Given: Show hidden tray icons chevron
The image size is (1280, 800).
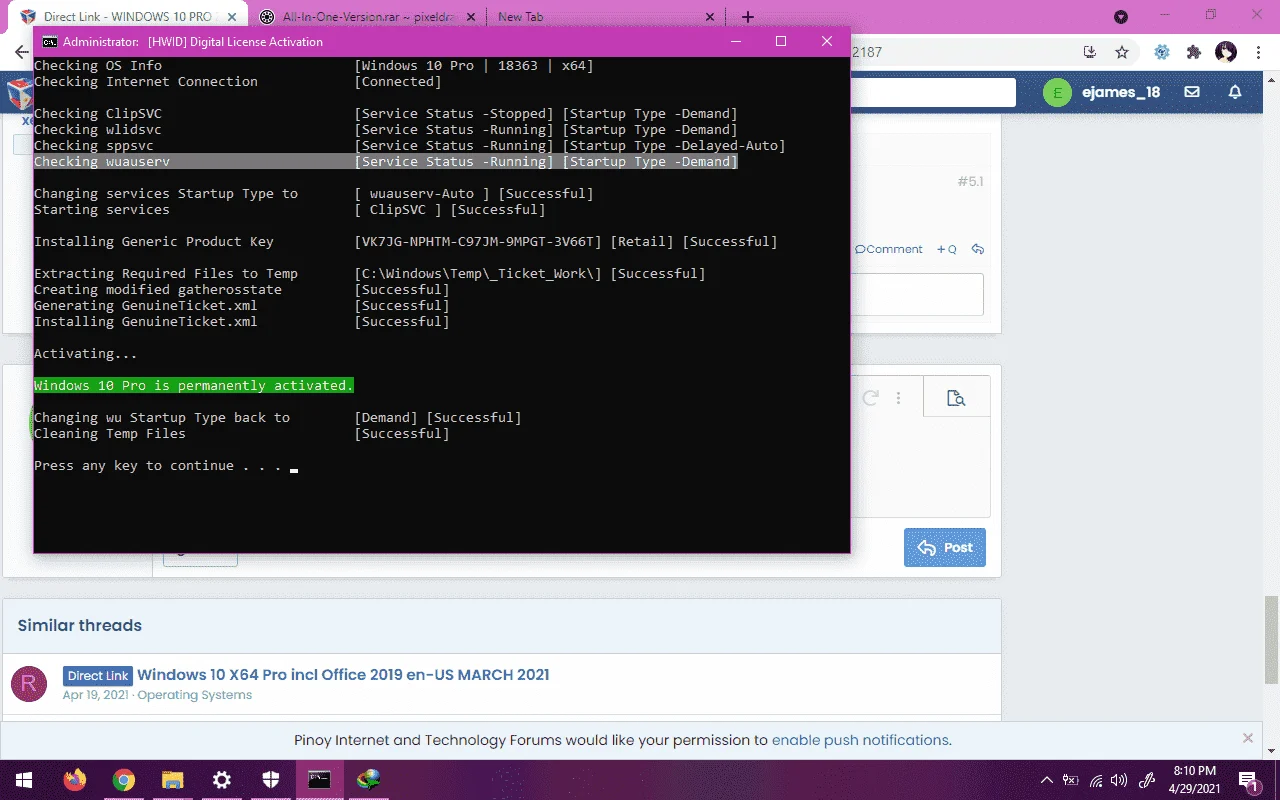Looking at the screenshot, I should coord(1047,780).
